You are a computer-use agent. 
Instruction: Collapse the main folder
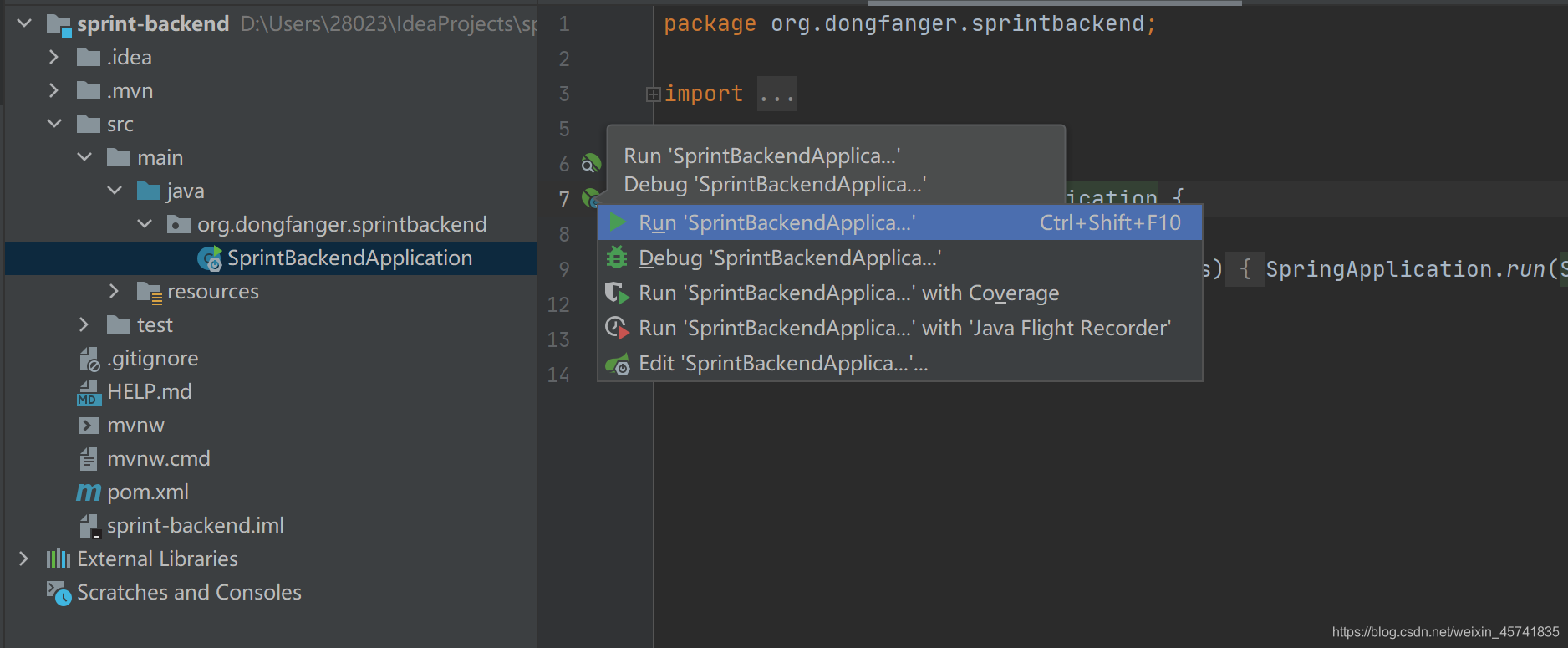[84, 157]
